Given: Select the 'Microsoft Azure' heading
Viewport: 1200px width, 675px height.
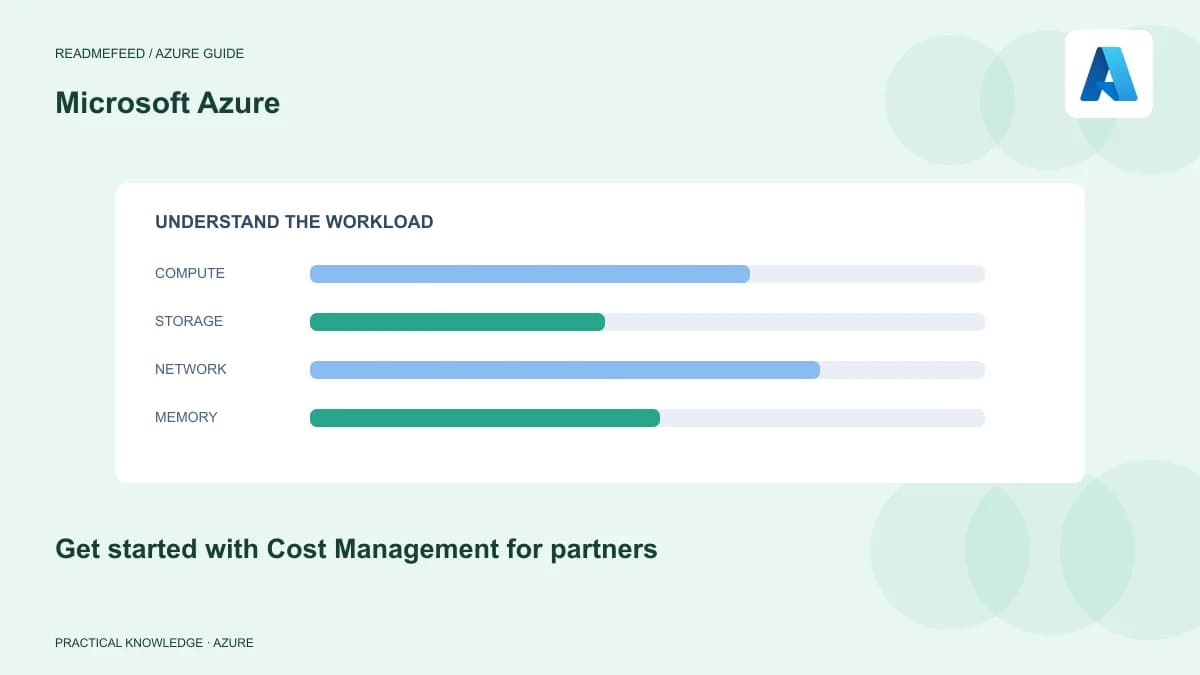Looking at the screenshot, I should pyautogui.click(x=168, y=103).
